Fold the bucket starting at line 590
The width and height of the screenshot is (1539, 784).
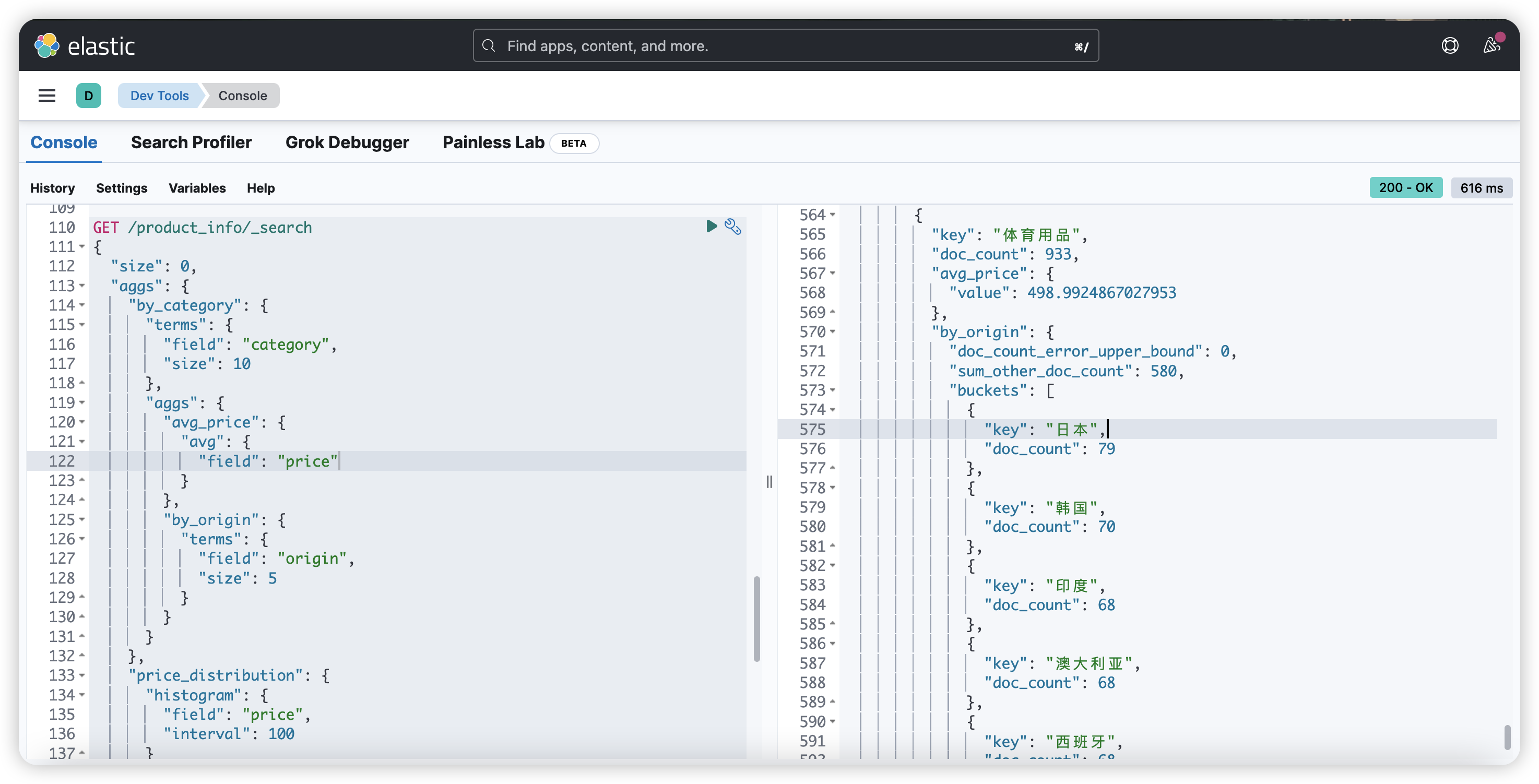[x=832, y=722]
